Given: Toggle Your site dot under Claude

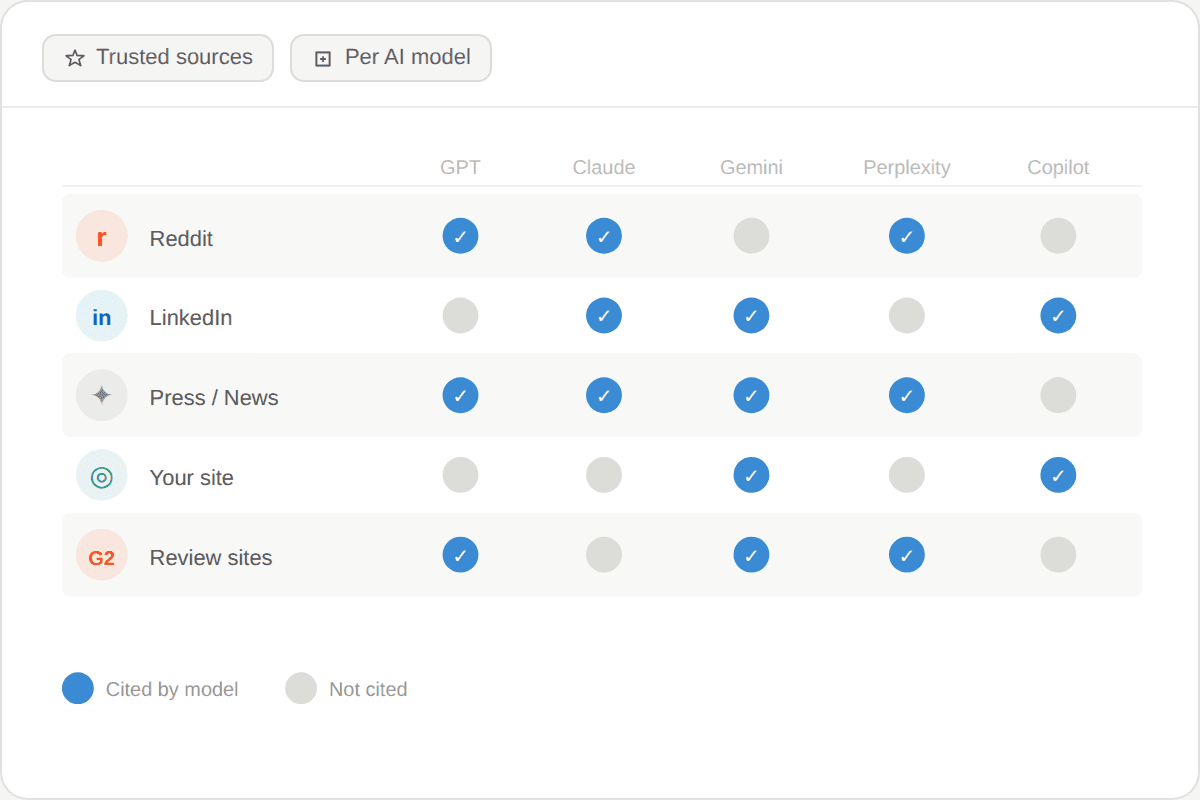Looking at the screenshot, I should (604, 475).
